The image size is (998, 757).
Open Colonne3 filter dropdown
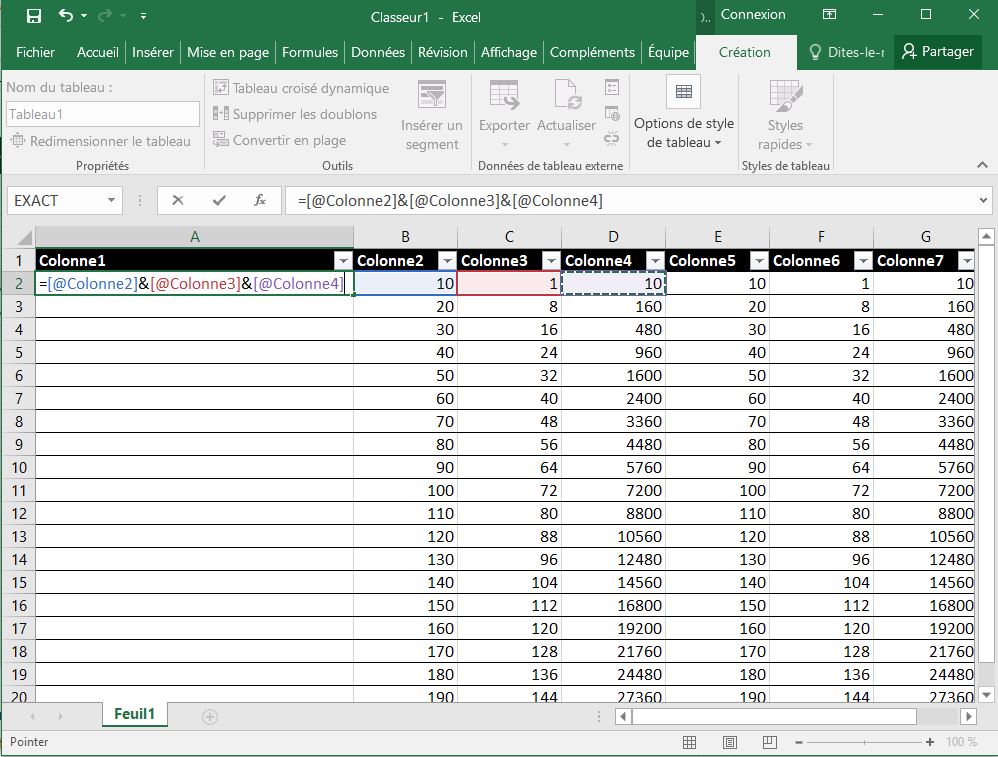(551, 260)
